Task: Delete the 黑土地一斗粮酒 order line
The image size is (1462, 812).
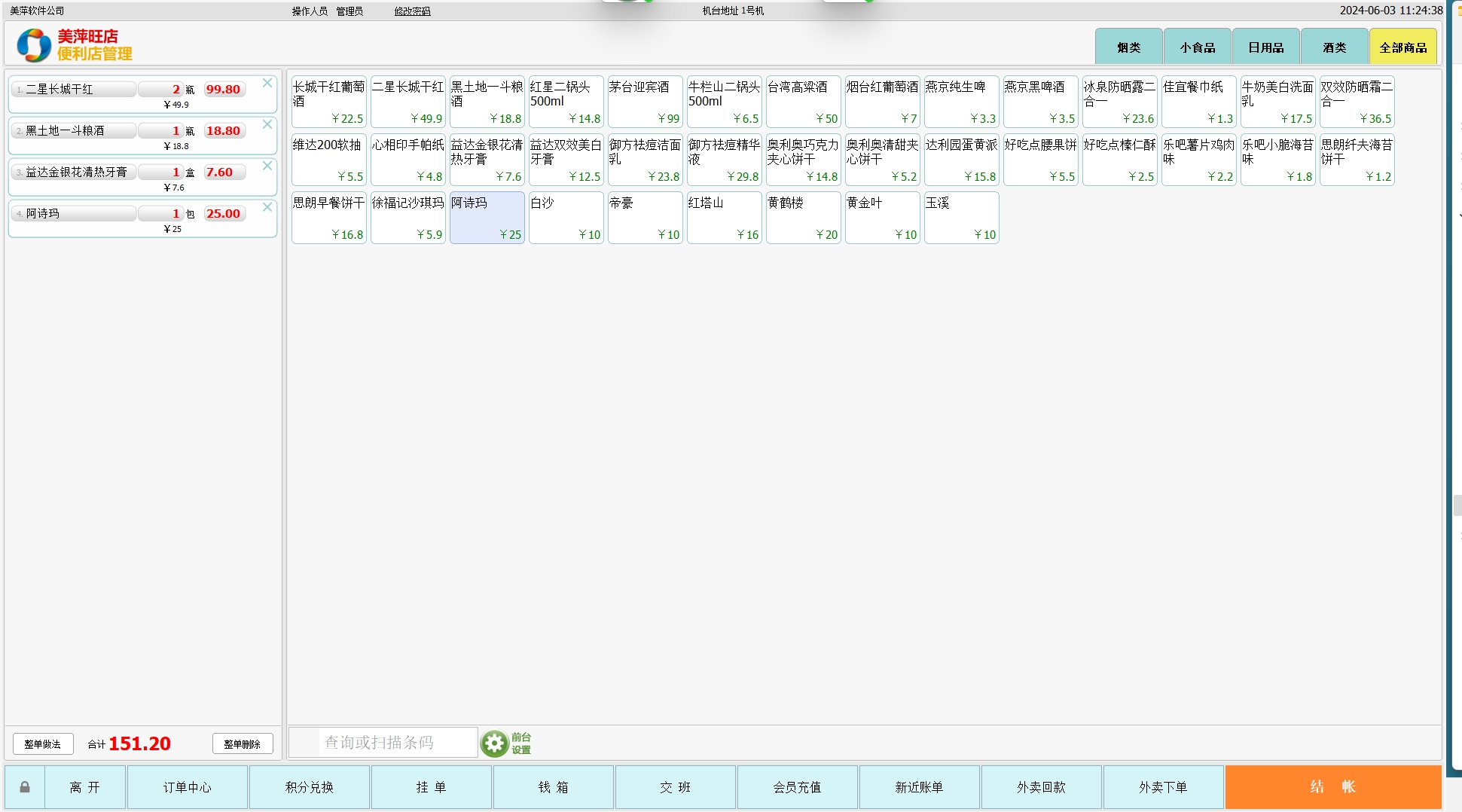Action: 267,124
